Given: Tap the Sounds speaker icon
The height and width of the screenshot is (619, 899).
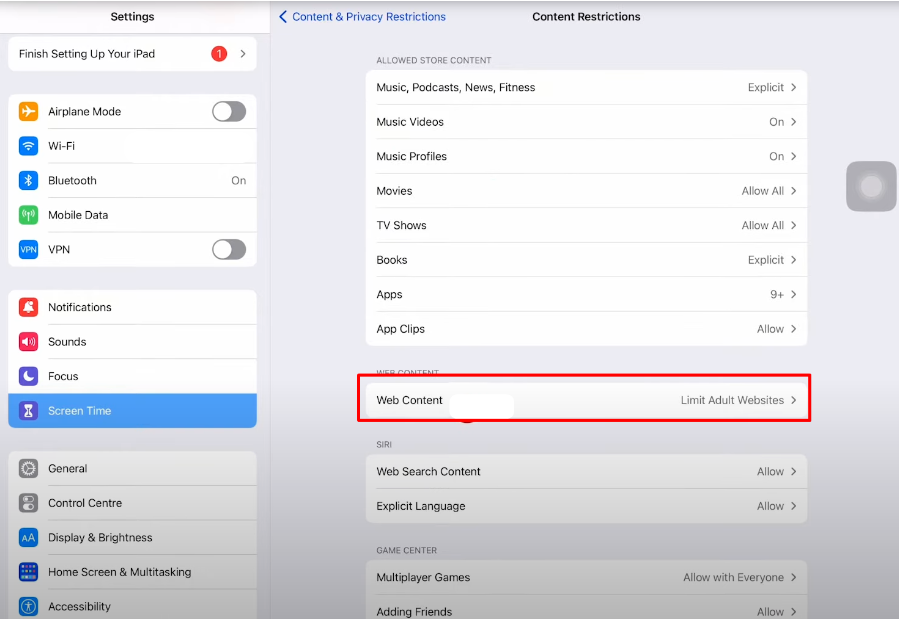Looking at the screenshot, I should pos(29,342).
